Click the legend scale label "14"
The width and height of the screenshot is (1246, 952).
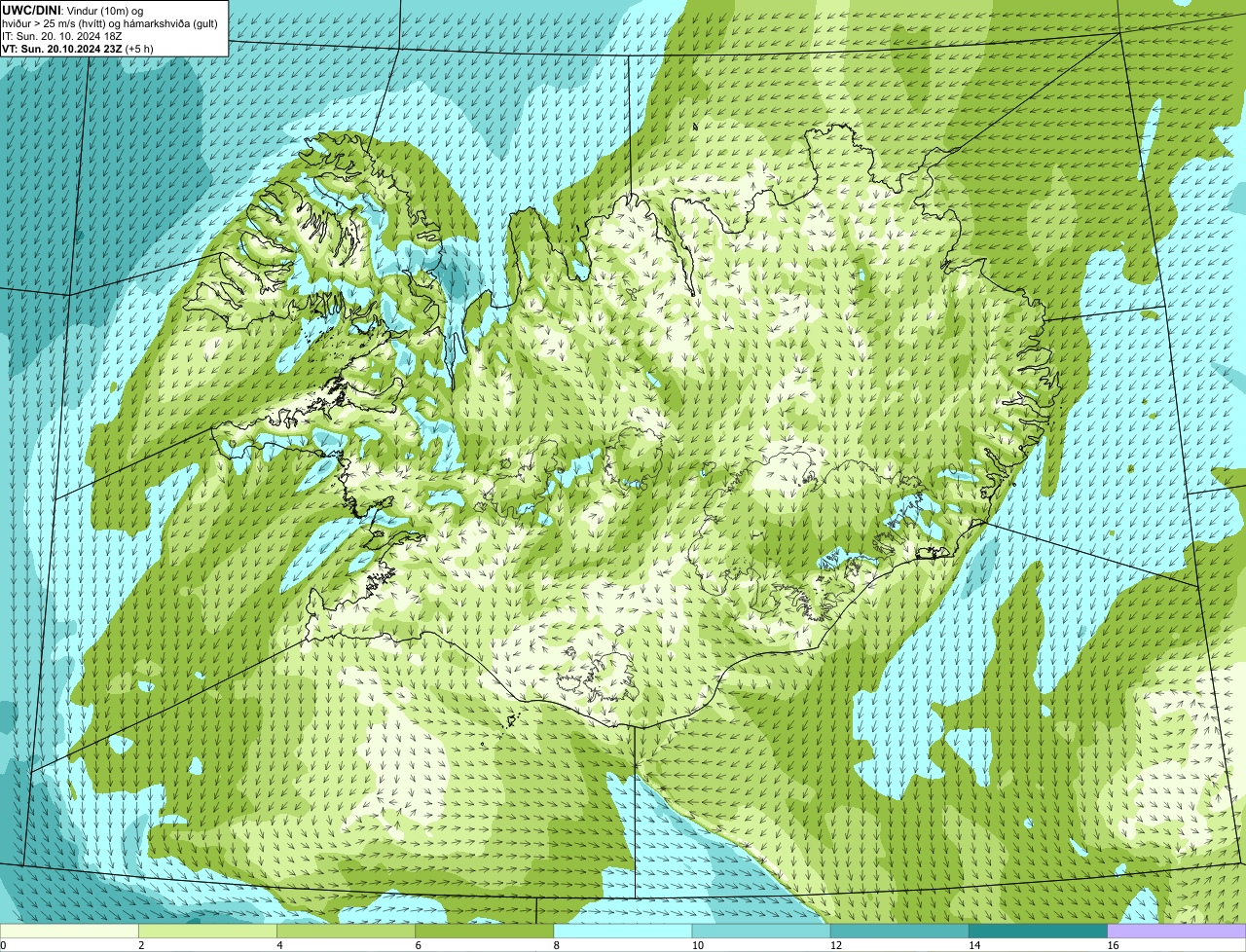973,945
